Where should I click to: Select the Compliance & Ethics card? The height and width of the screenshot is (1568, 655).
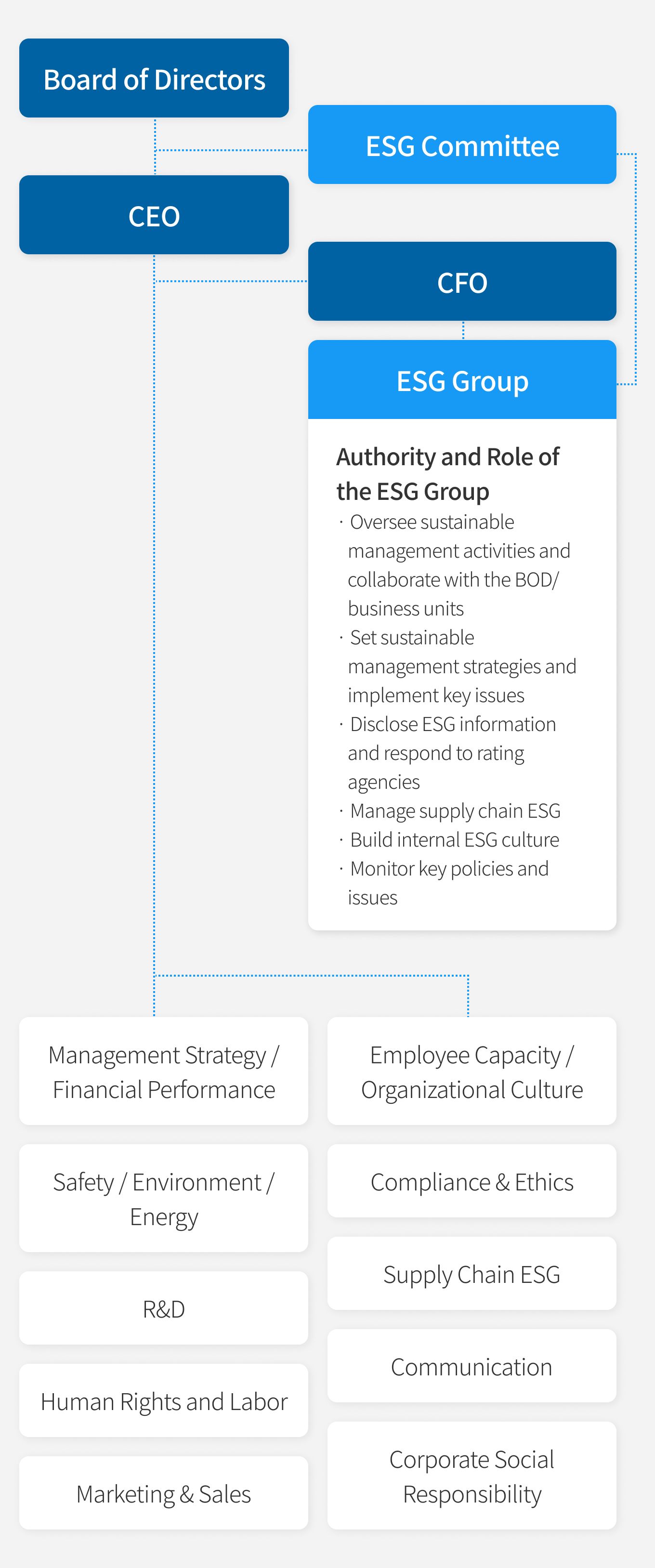[472, 1181]
